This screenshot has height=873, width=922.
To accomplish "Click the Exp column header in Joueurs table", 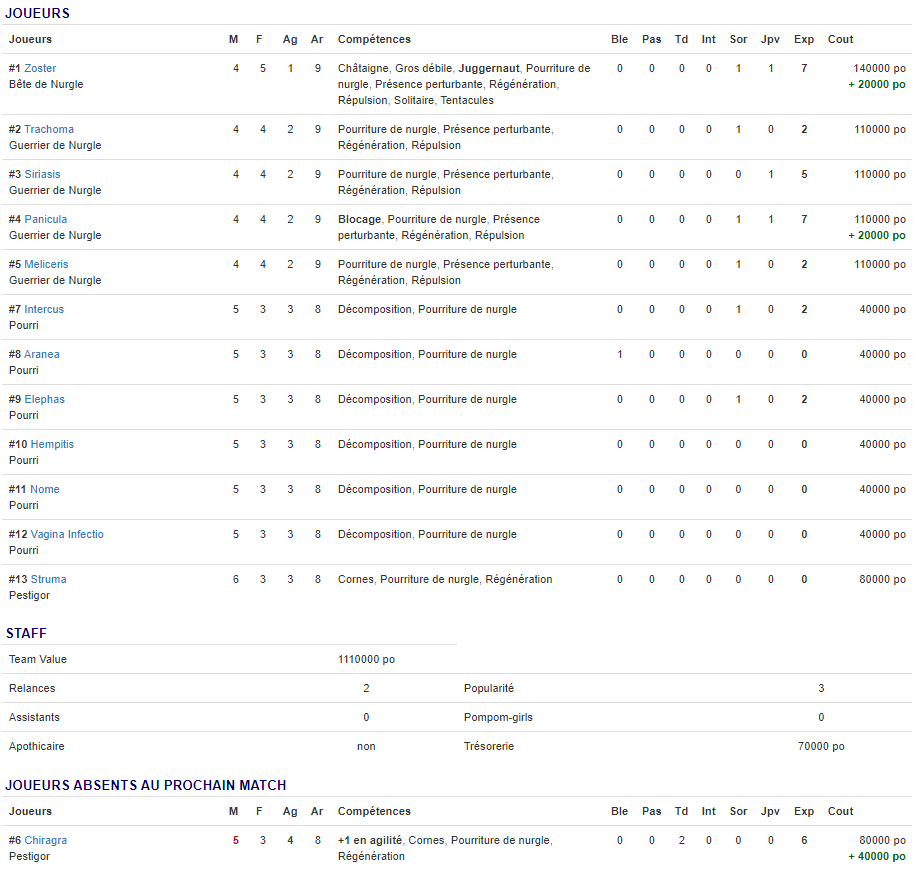I will [804, 39].
